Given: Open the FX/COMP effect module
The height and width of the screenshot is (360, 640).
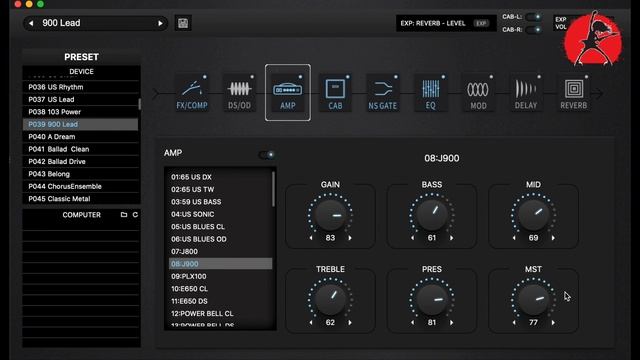Looking at the screenshot, I should point(192,93).
